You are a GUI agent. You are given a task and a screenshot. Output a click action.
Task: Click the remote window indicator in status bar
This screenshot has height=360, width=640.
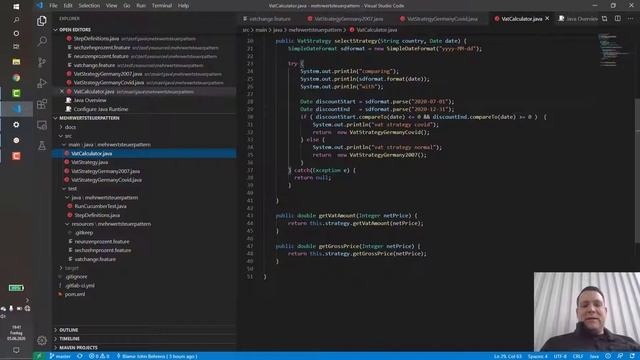[x=39, y=356]
